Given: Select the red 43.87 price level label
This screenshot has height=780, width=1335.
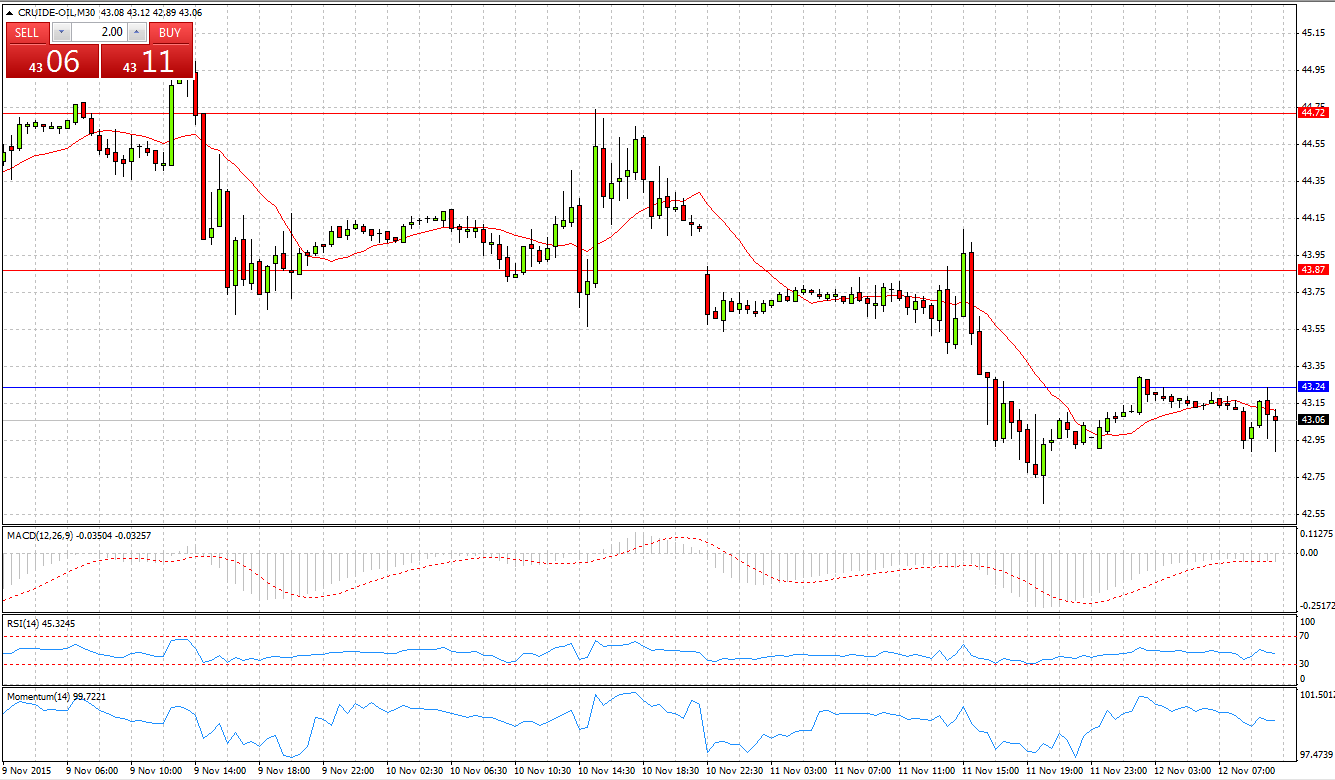Looking at the screenshot, I should (x=1313, y=270).
